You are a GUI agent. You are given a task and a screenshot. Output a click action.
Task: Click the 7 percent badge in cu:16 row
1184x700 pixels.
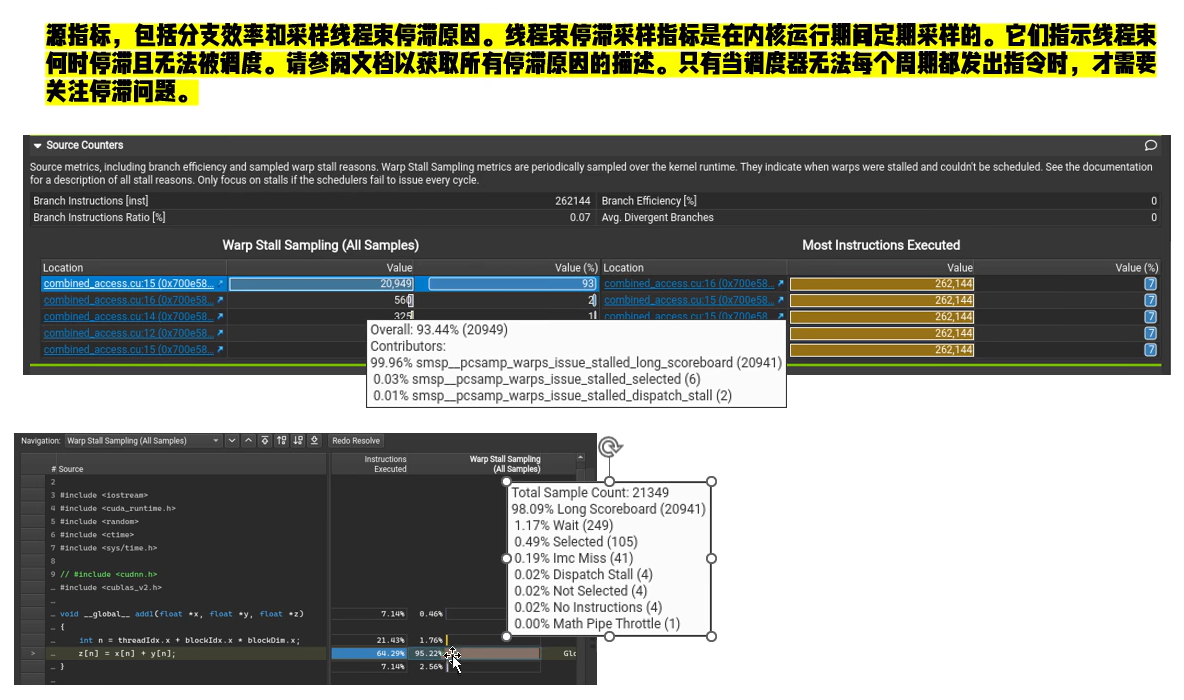click(x=1150, y=283)
